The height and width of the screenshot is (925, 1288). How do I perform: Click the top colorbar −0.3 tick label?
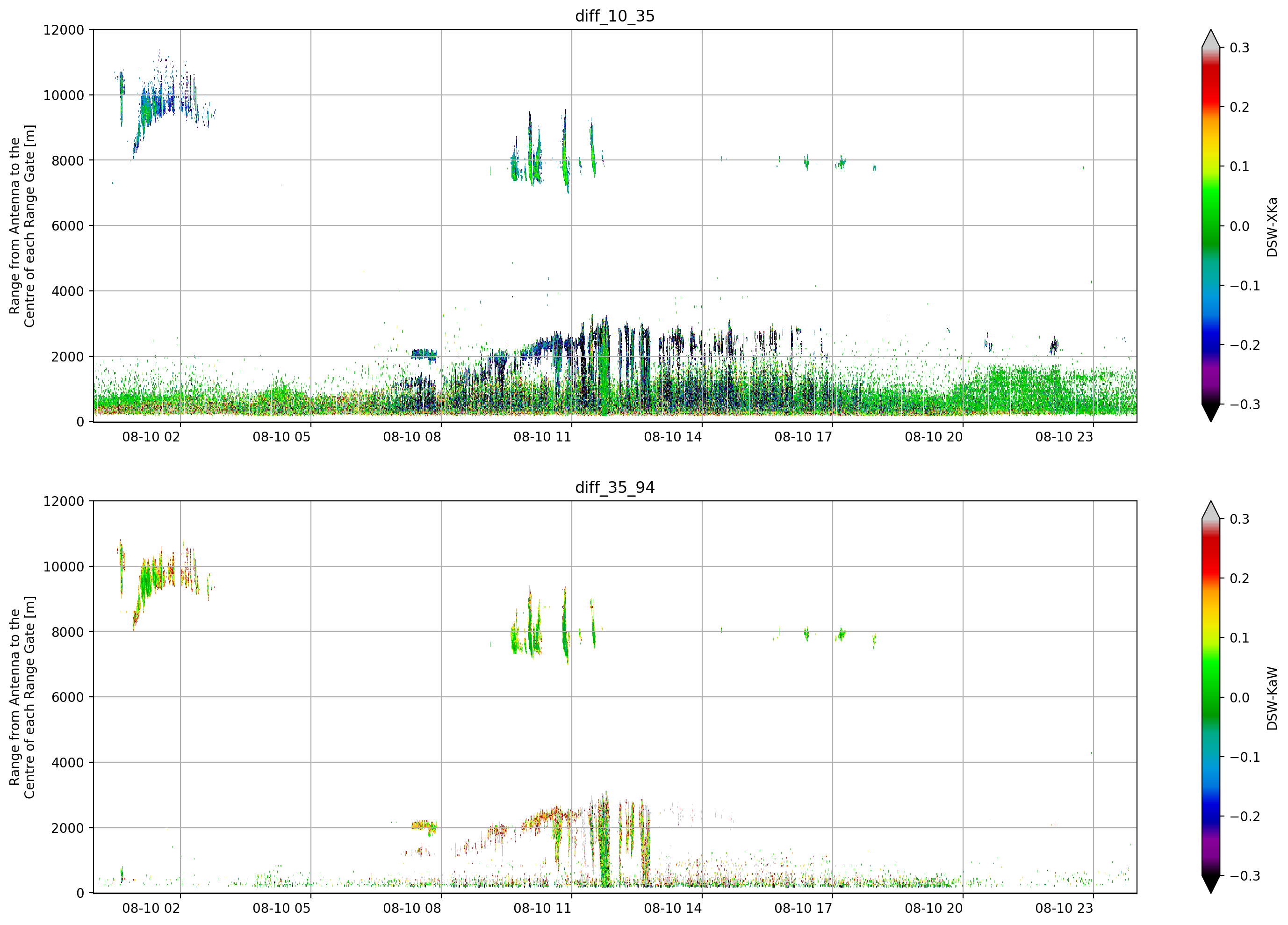click(x=1244, y=405)
